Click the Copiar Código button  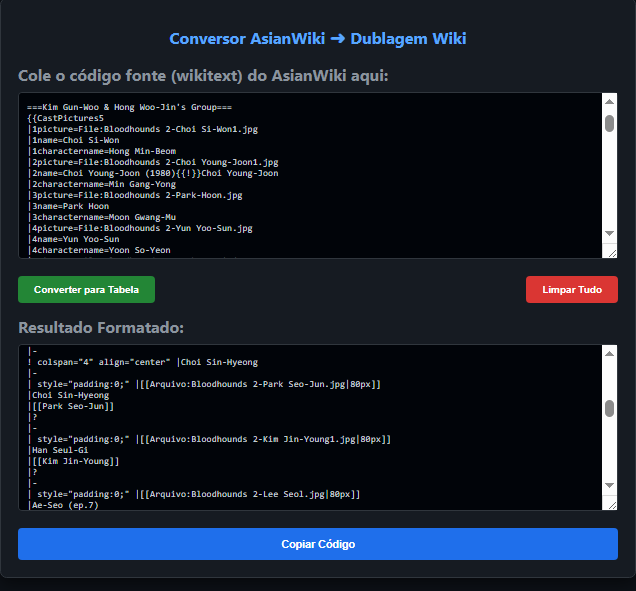(x=318, y=544)
